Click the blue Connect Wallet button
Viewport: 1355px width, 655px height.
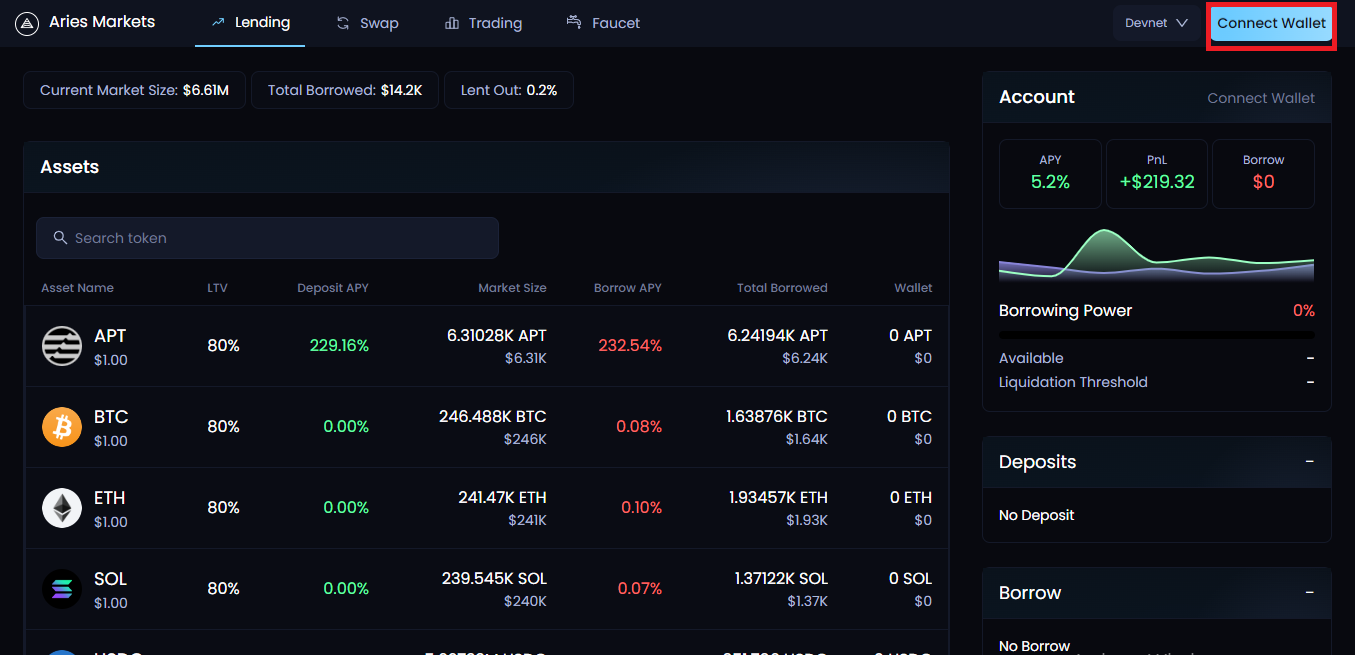click(x=1271, y=23)
